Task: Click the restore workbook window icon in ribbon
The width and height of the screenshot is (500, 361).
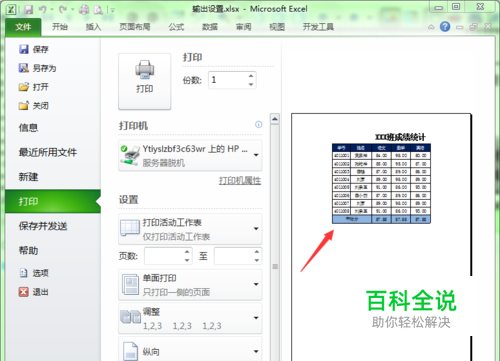Action: 474,27
